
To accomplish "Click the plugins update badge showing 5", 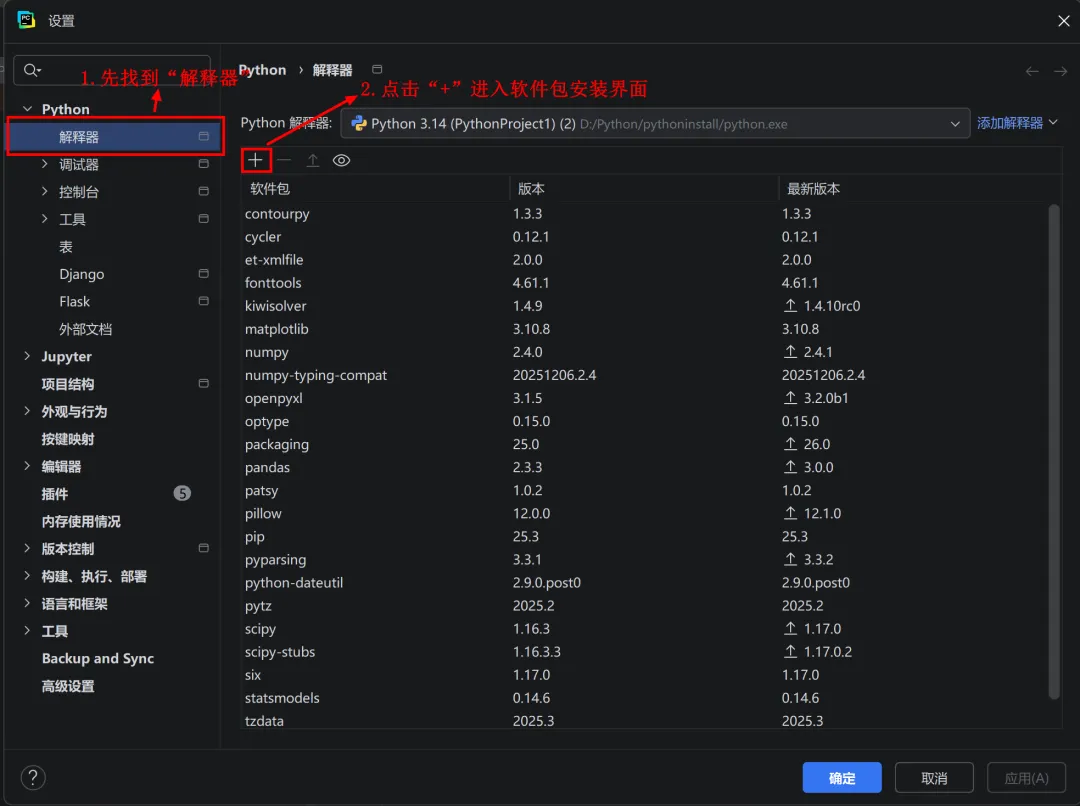I will (182, 493).
